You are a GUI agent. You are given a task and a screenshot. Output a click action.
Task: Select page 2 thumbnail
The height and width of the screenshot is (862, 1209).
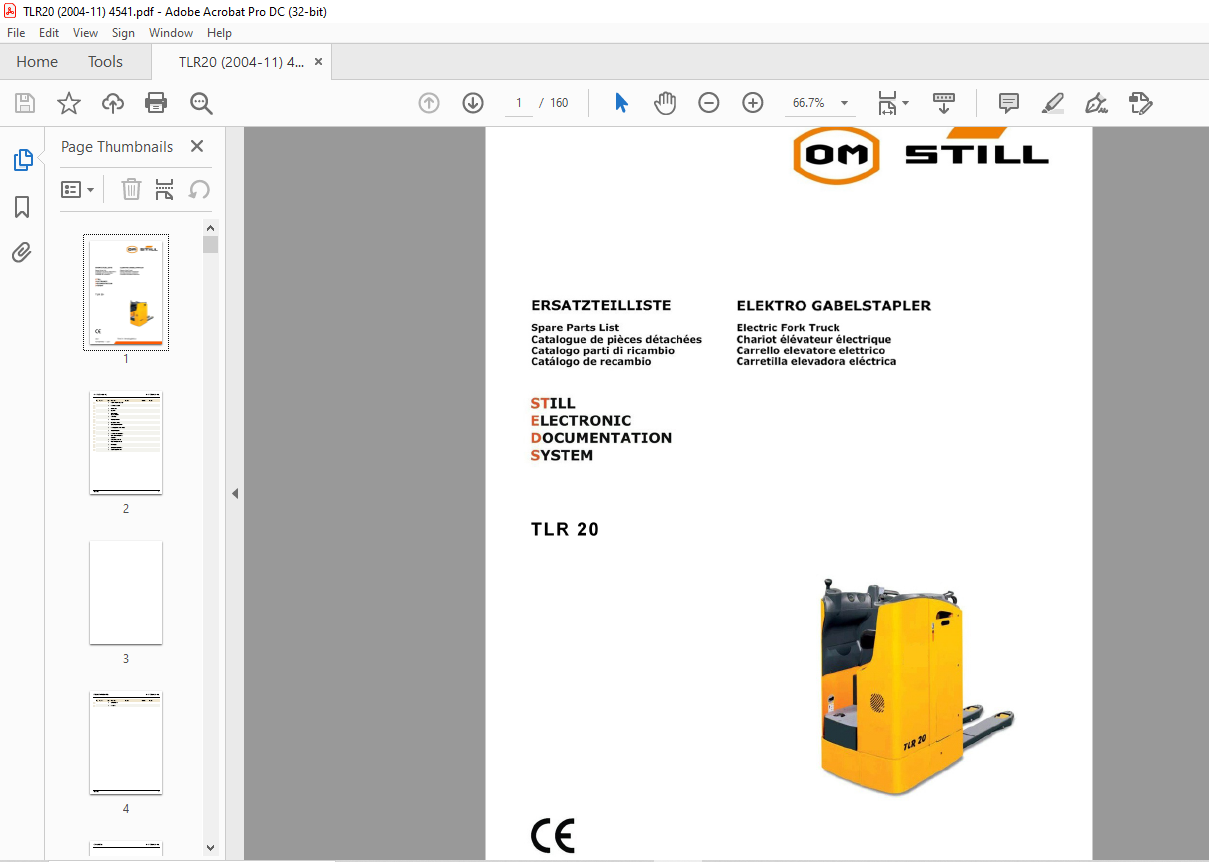[x=126, y=443]
